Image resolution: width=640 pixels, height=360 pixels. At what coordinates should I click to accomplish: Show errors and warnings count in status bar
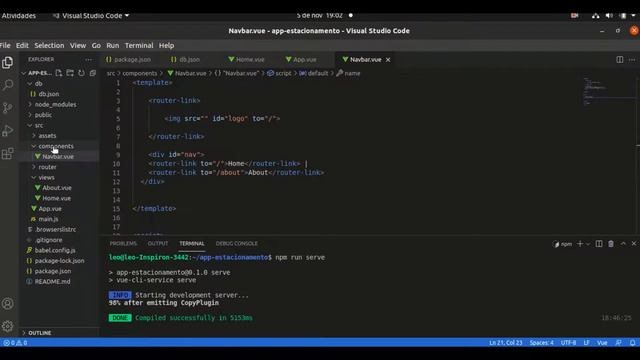click(x=15, y=342)
